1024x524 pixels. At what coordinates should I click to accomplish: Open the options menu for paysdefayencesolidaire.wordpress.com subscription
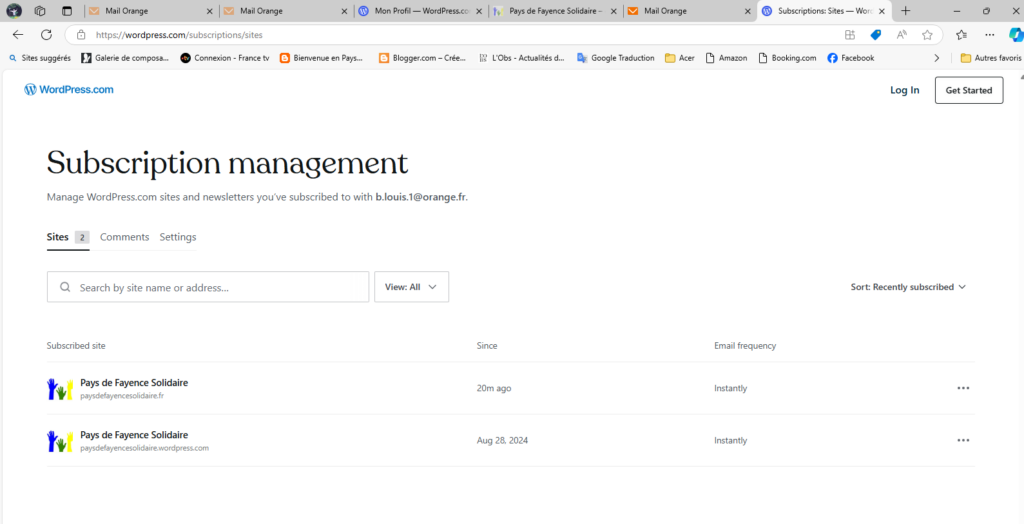(962, 440)
